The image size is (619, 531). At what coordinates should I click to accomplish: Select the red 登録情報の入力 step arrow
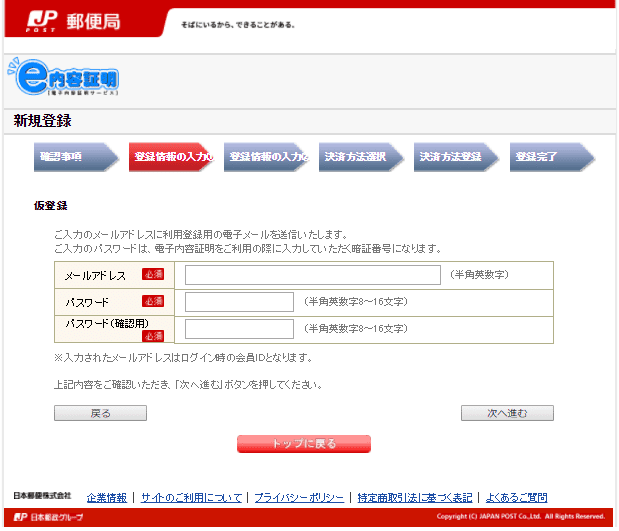[x=170, y=157]
